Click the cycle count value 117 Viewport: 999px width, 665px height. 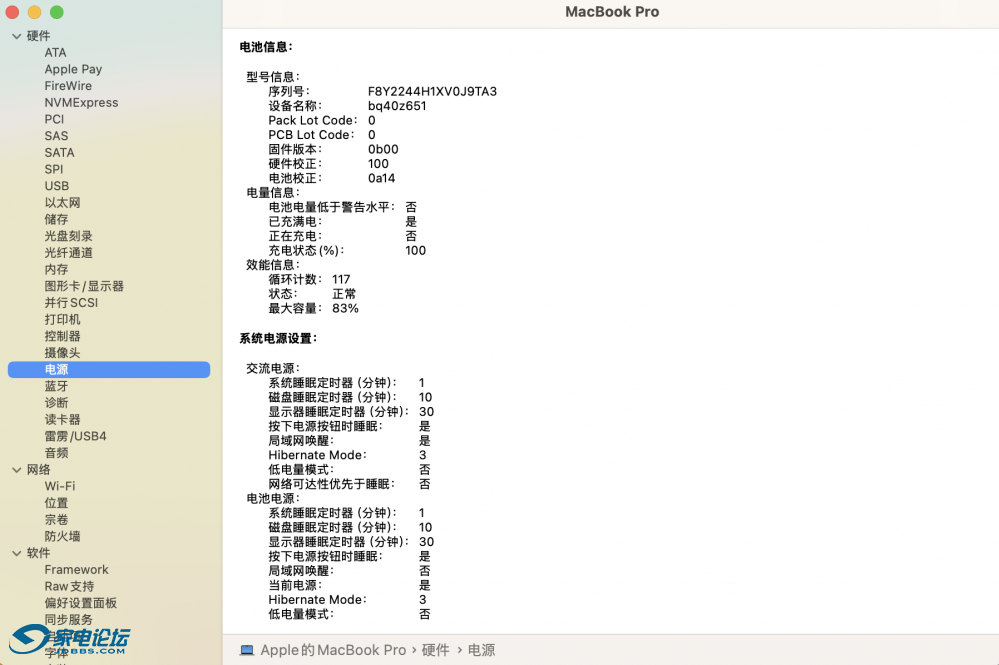click(341, 280)
